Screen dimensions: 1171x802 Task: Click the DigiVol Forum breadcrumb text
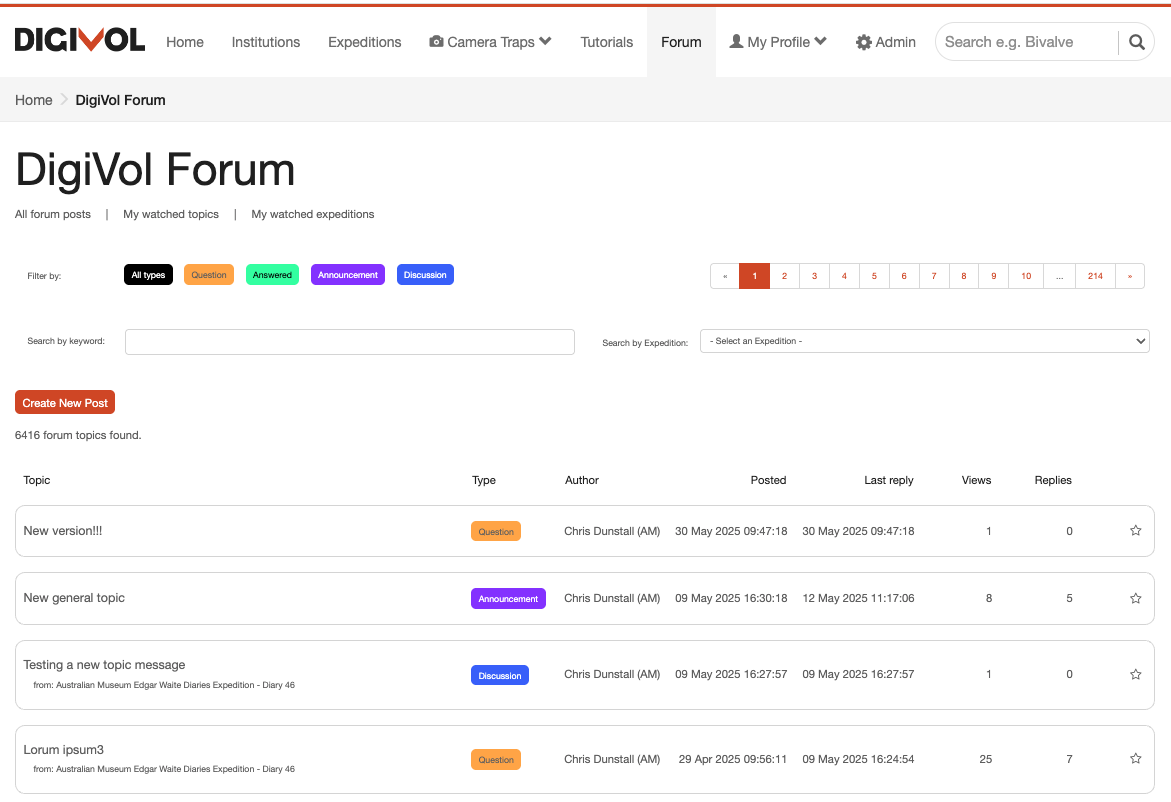(120, 100)
